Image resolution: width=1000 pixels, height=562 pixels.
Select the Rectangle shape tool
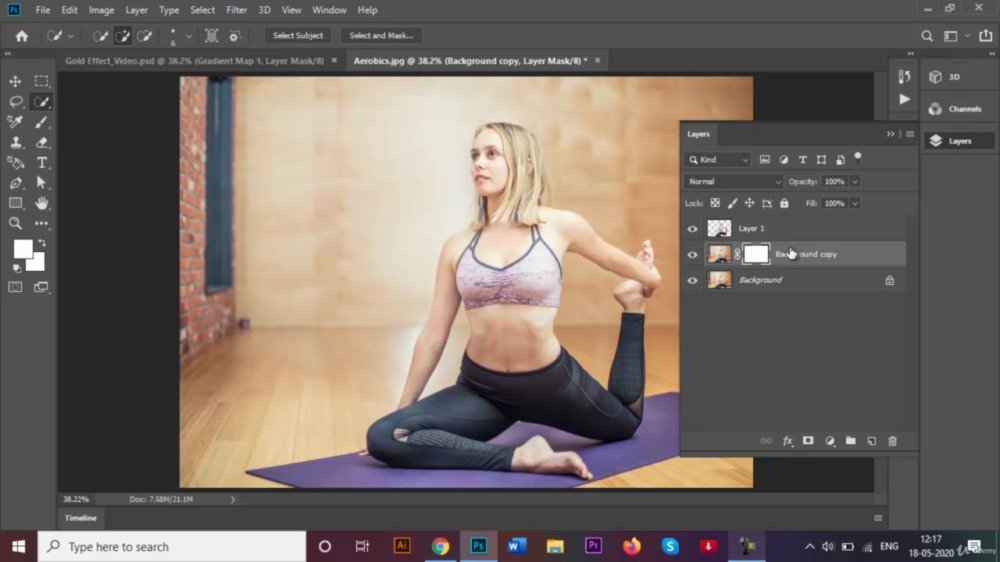tap(15, 203)
